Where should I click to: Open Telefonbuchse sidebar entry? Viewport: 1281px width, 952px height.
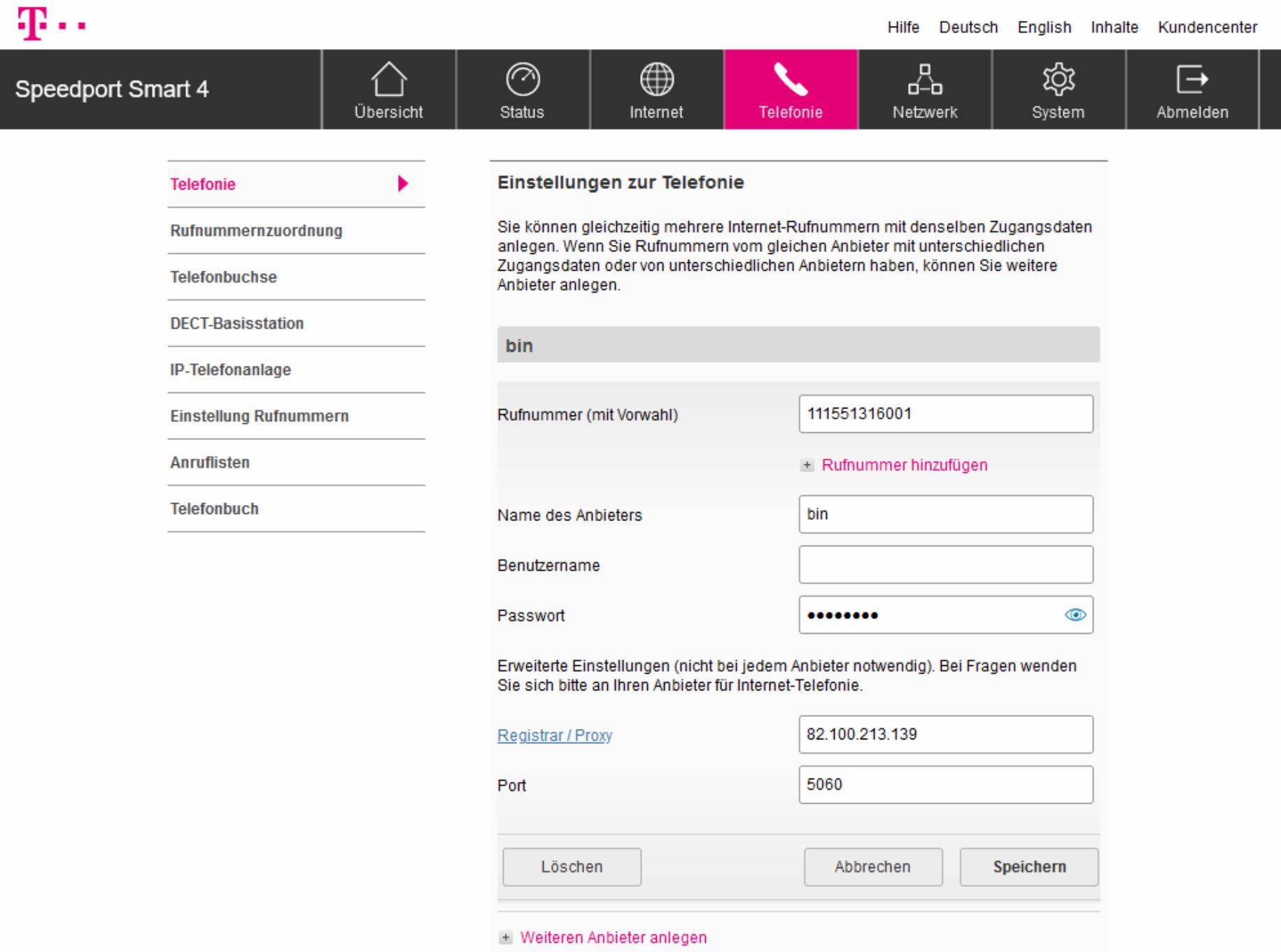click(297, 277)
